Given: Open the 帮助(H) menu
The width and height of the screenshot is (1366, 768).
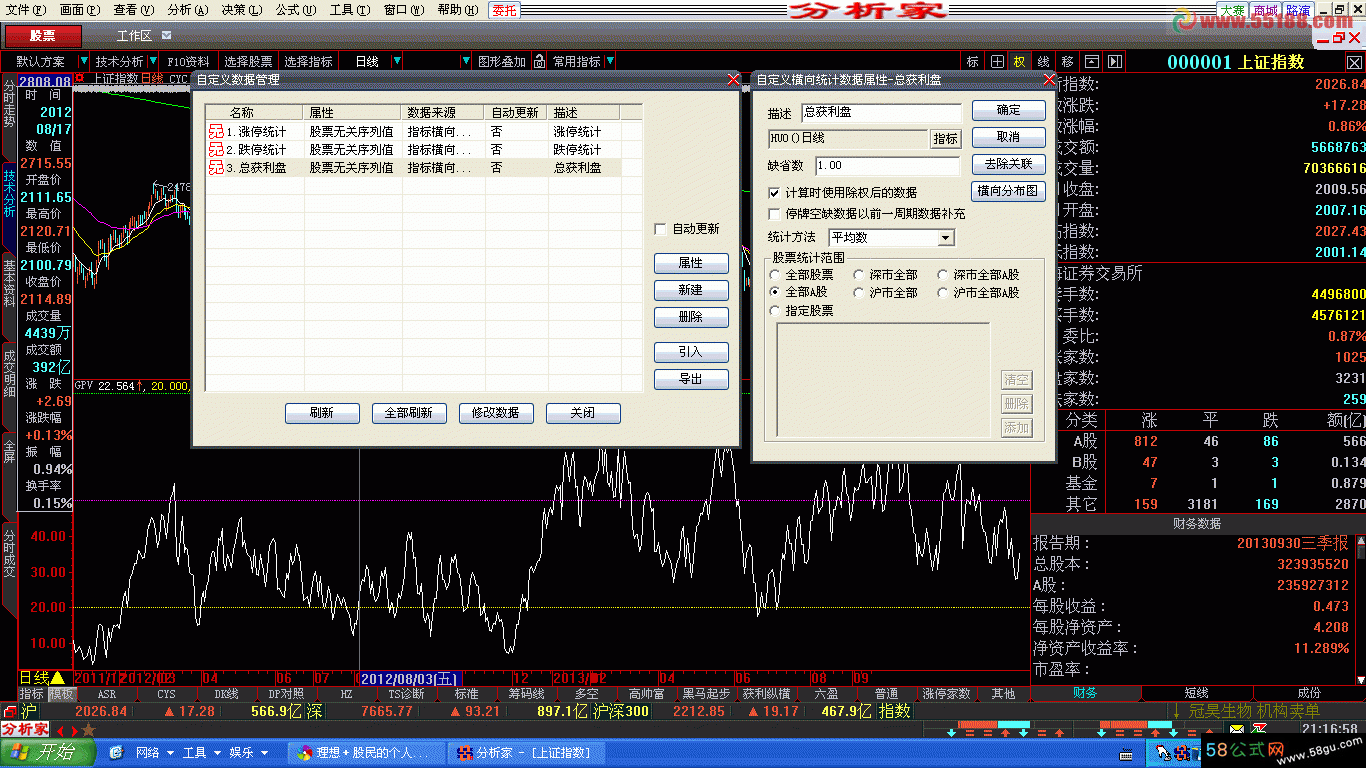Looking at the screenshot, I should coord(458,10).
